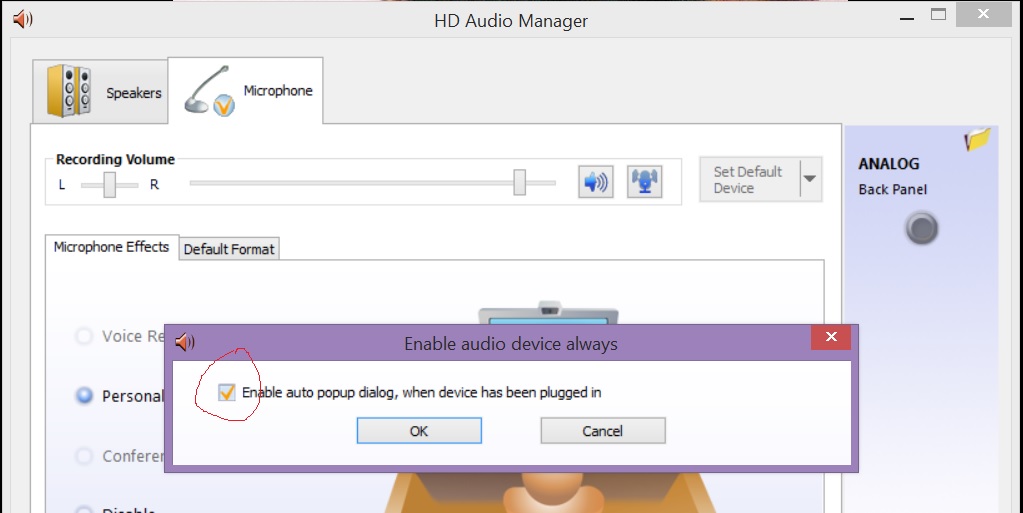Click the recording volume slider handle
Screen dimensions: 1023x513
519,182
